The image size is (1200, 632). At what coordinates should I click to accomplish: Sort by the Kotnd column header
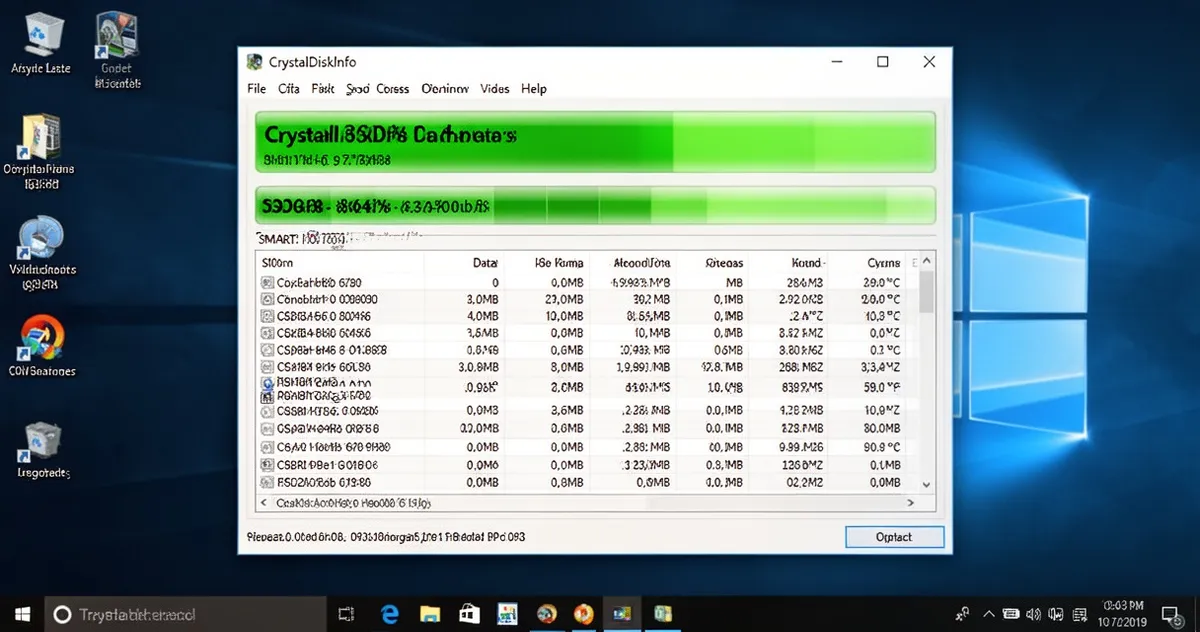[807, 262]
